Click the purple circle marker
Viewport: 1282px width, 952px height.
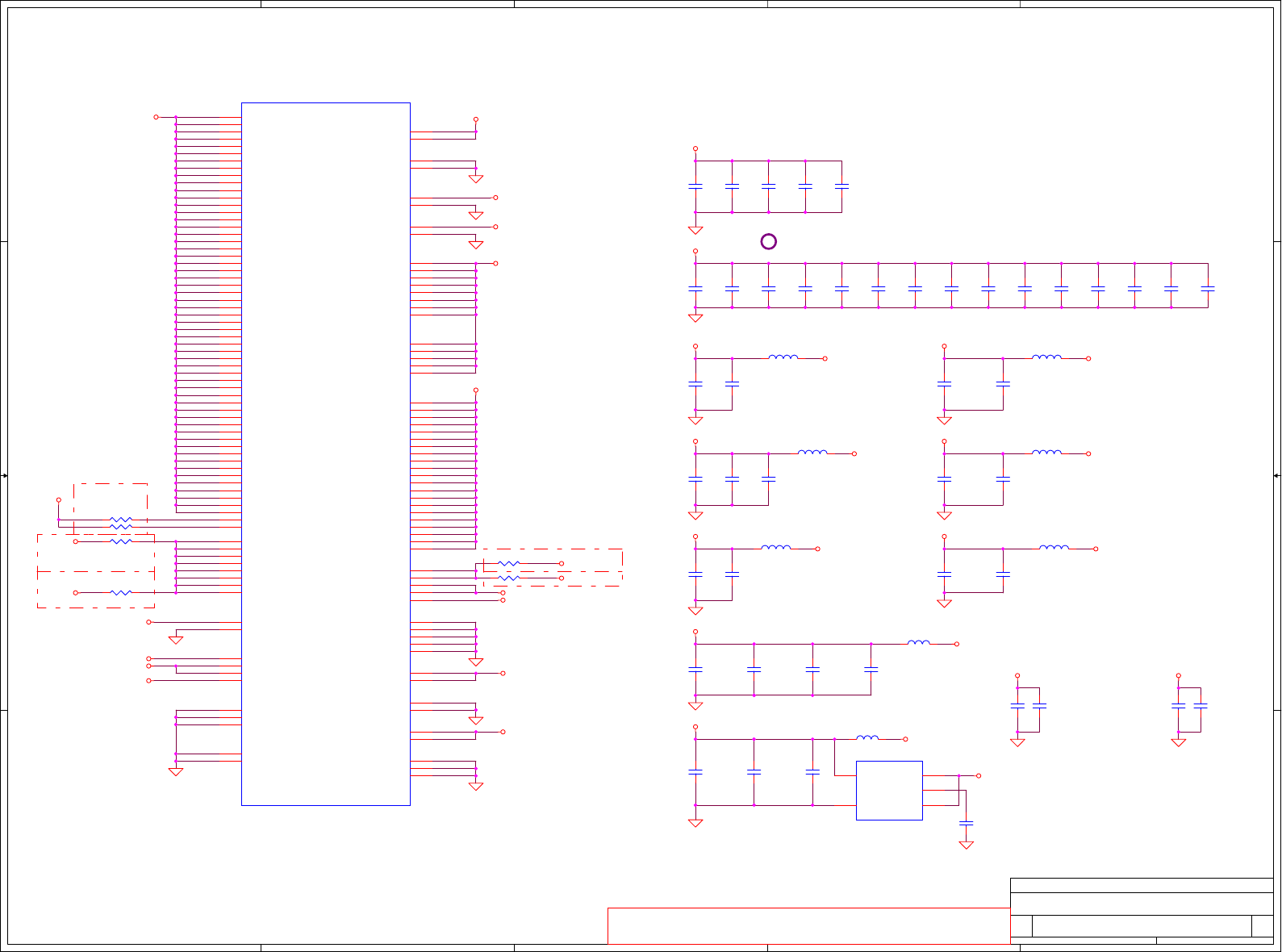pos(769,241)
